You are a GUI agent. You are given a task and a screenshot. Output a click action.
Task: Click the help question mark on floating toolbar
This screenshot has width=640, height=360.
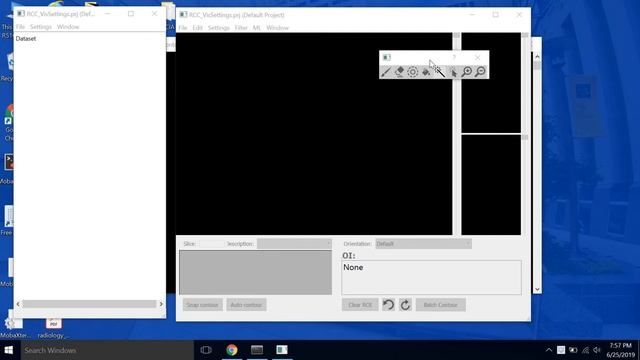pyautogui.click(x=454, y=58)
